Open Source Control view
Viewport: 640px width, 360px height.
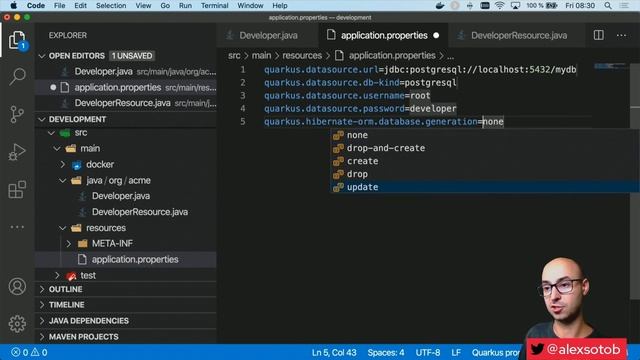(x=17, y=114)
